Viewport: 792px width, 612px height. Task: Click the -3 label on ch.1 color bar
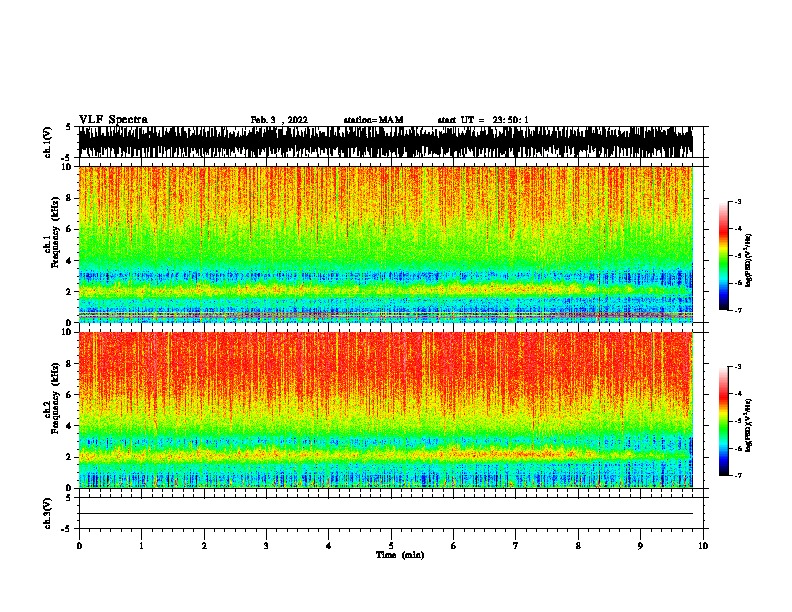[x=738, y=201]
